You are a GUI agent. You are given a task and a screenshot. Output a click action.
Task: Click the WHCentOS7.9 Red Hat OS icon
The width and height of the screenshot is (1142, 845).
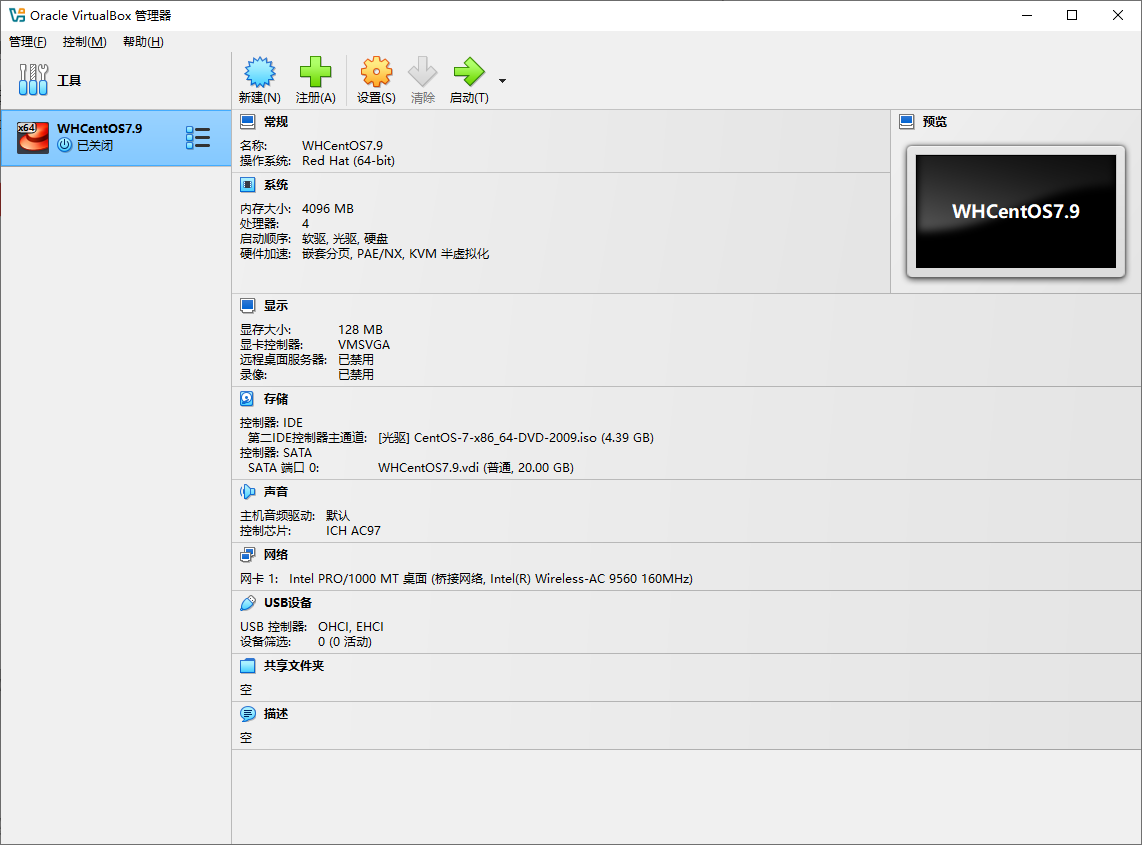click(x=33, y=138)
